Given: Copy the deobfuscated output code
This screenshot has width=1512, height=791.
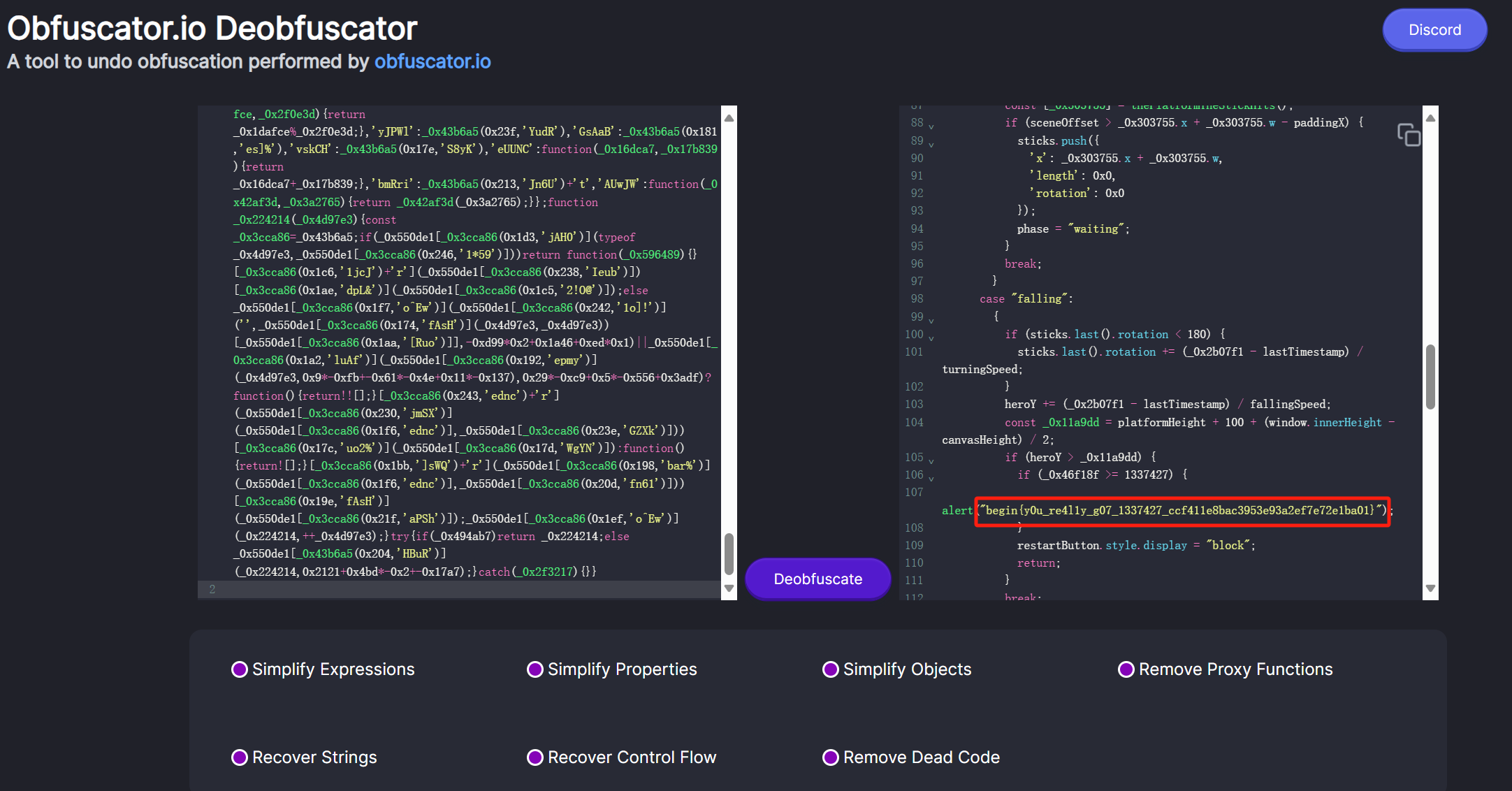Looking at the screenshot, I should tap(1409, 135).
